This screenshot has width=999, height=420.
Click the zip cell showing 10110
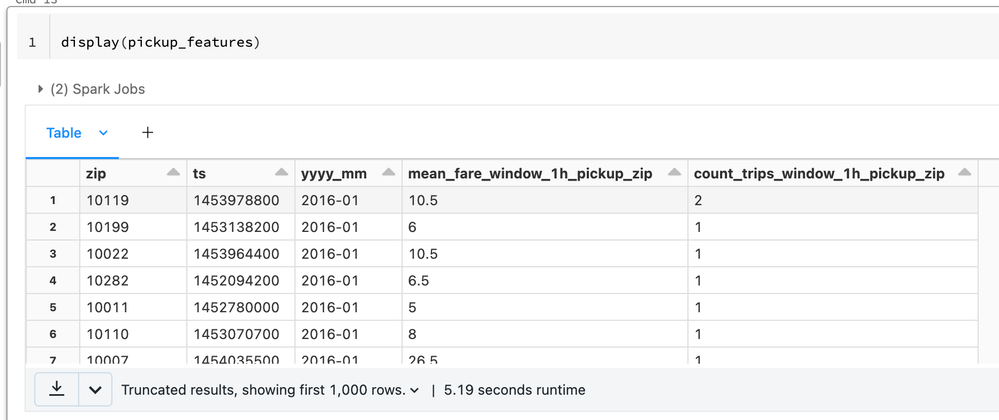[108, 335]
